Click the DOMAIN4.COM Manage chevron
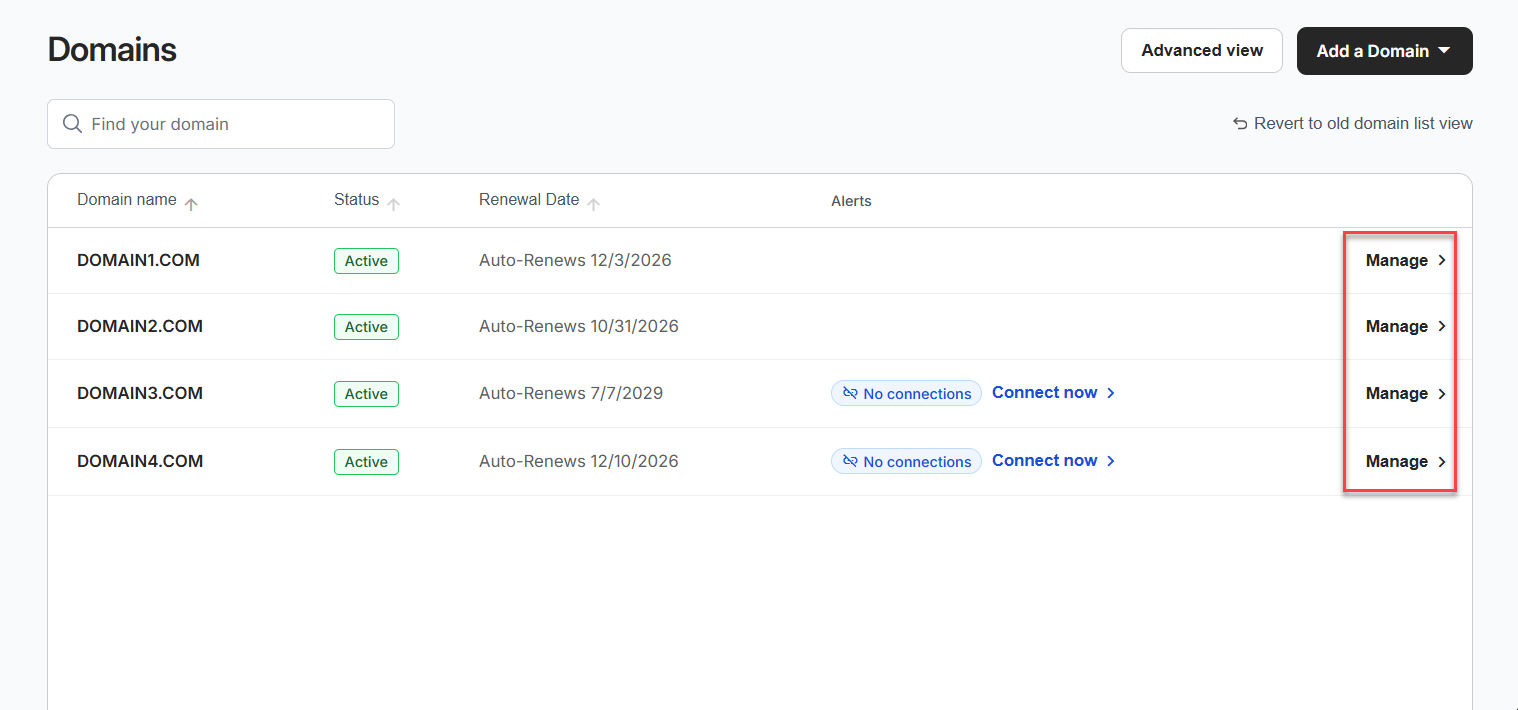The width and height of the screenshot is (1518, 710). coord(1442,461)
